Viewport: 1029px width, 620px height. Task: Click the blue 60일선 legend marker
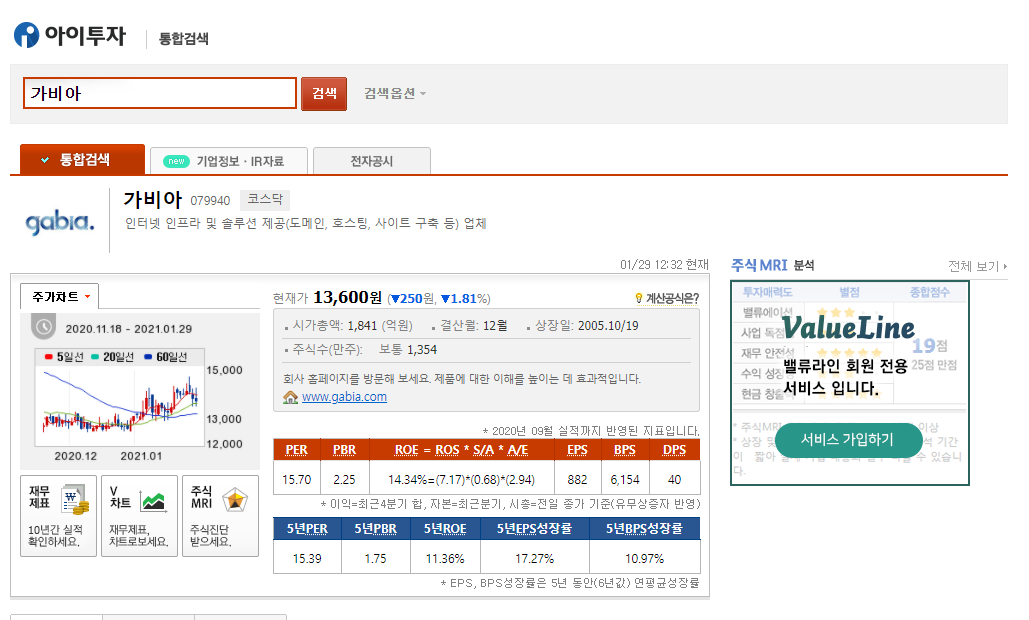(x=148, y=357)
